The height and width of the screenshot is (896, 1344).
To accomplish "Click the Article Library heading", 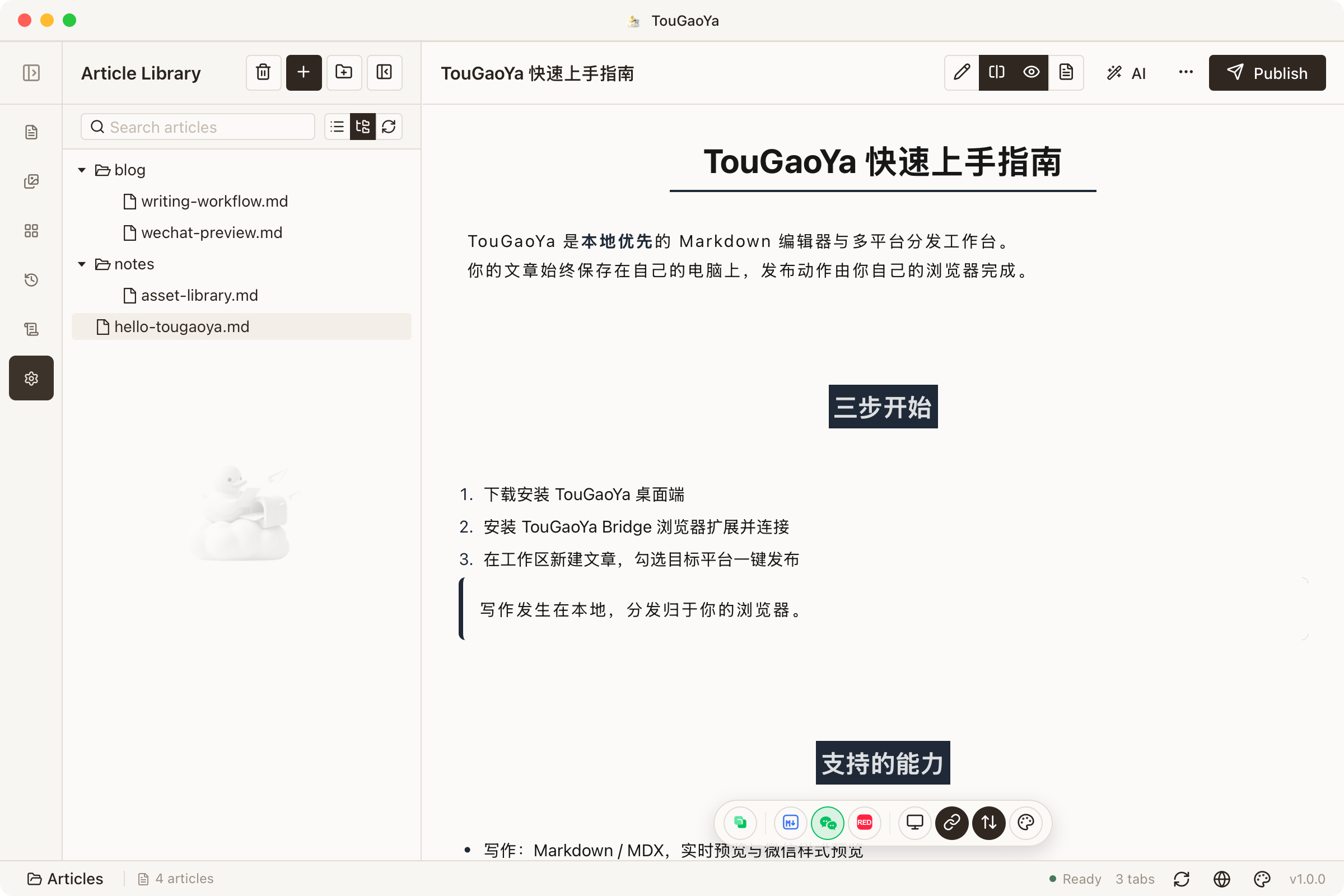I will point(141,73).
